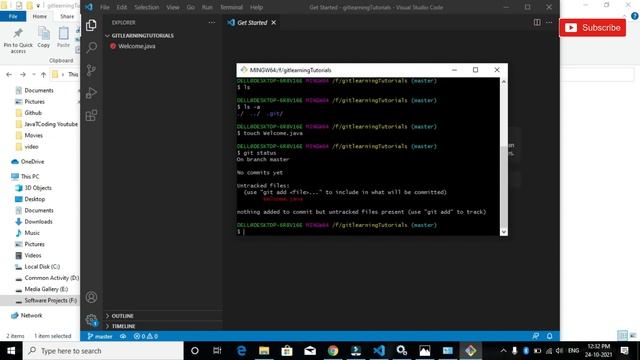Screen dimensions: 640x360
Task: Open Recent locations dropdown in File Explorer
Action: pyautogui.click(x=33, y=74)
